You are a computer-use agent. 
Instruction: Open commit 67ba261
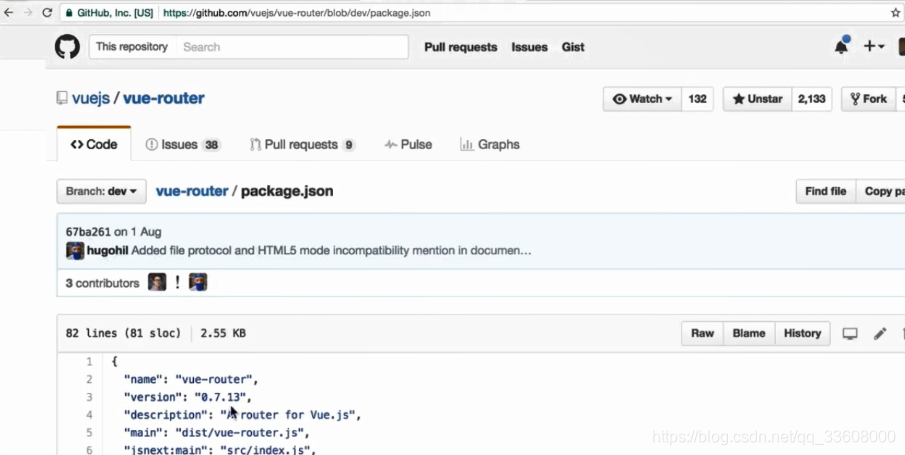point(88,232)
